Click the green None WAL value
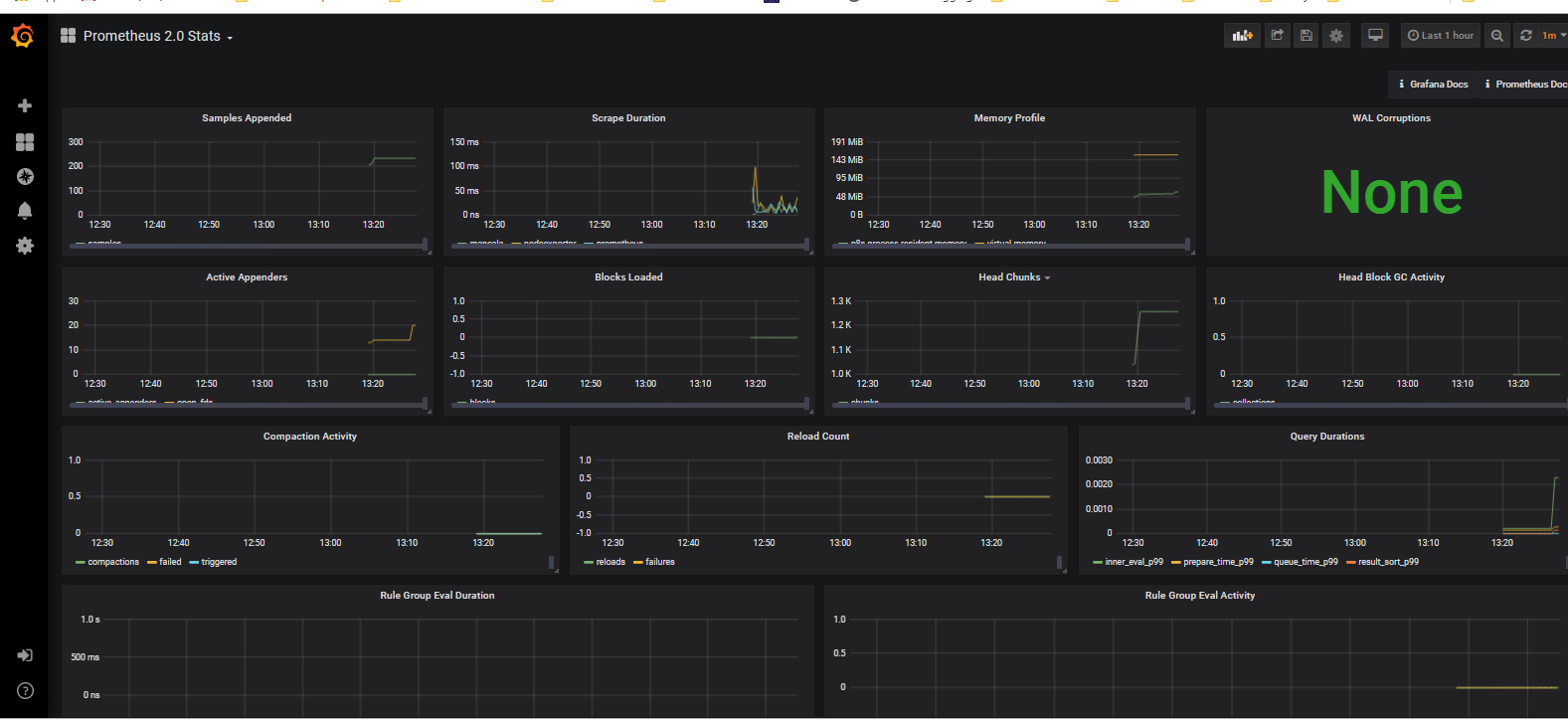This screenshot has width=1568, height=723. [1391, 192]
